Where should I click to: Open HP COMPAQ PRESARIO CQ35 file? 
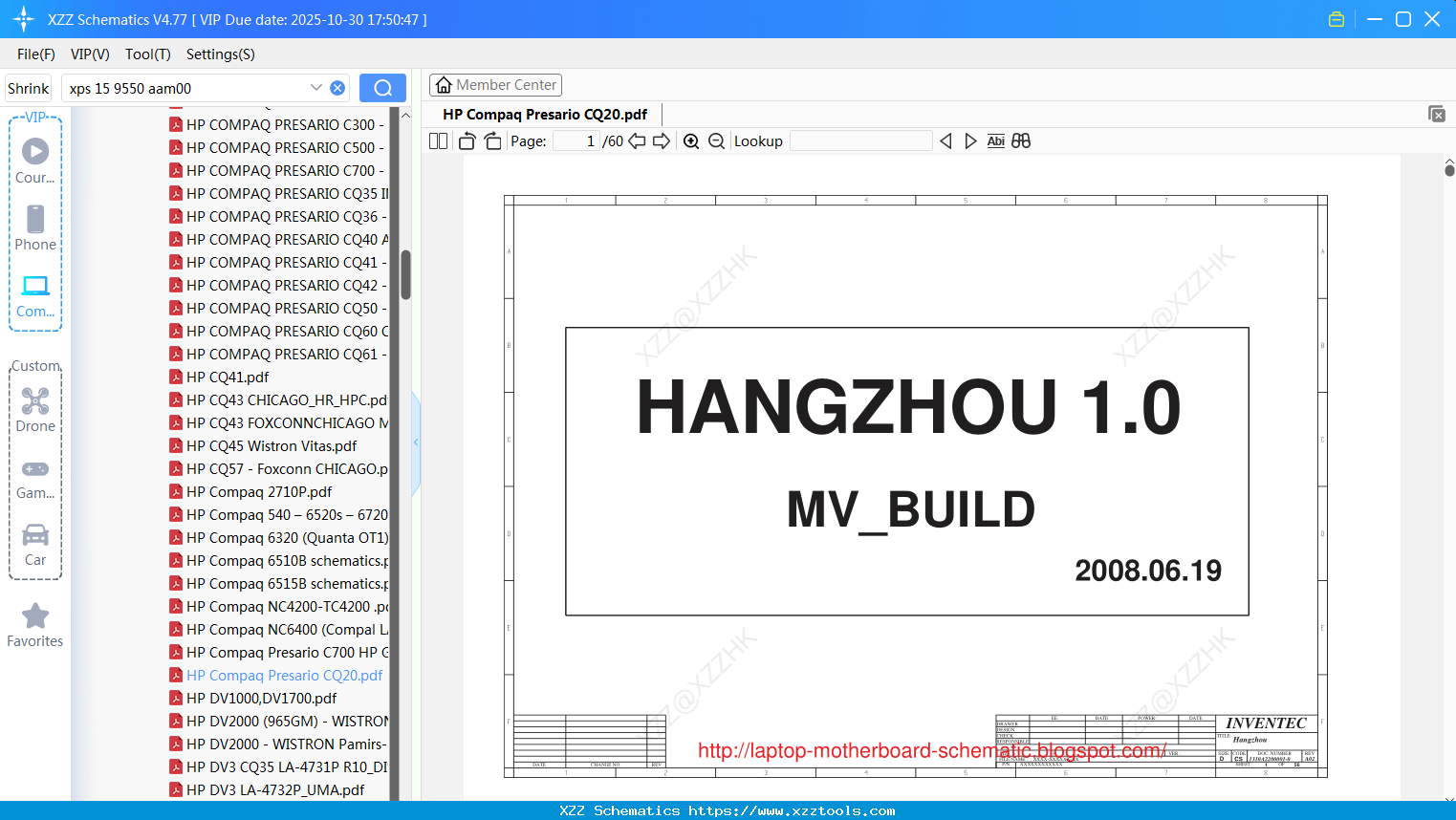[278, 193]
